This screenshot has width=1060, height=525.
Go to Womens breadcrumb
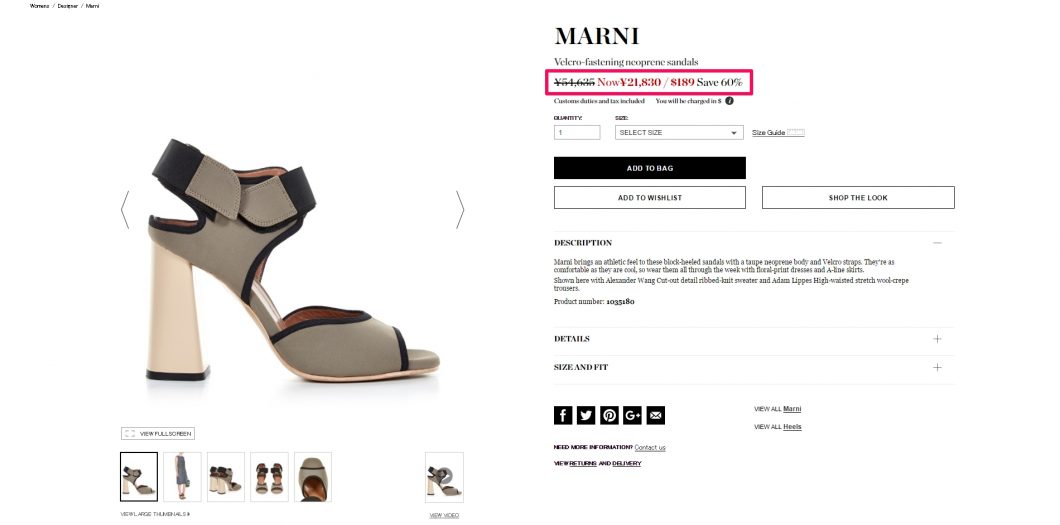coord(39,5)
